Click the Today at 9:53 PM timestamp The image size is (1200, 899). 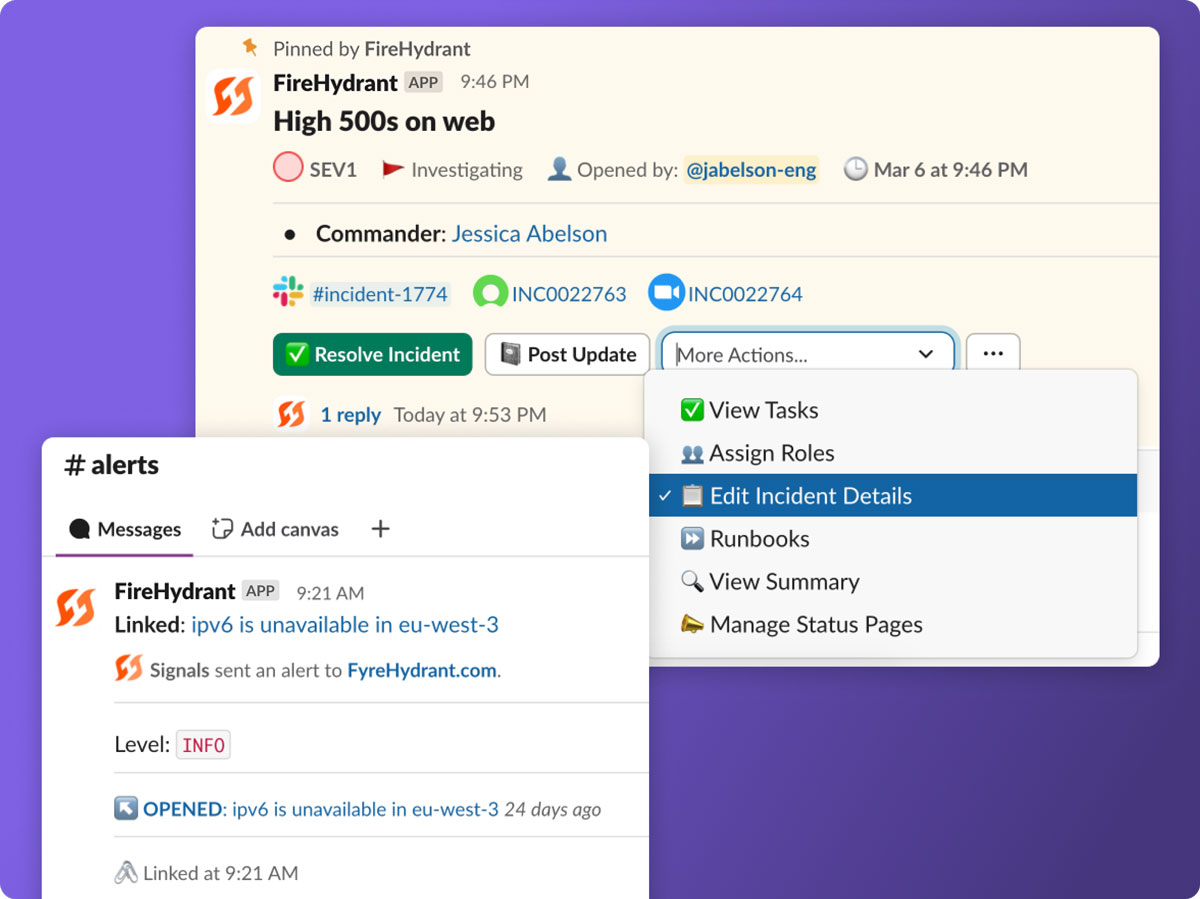[470, 415]
